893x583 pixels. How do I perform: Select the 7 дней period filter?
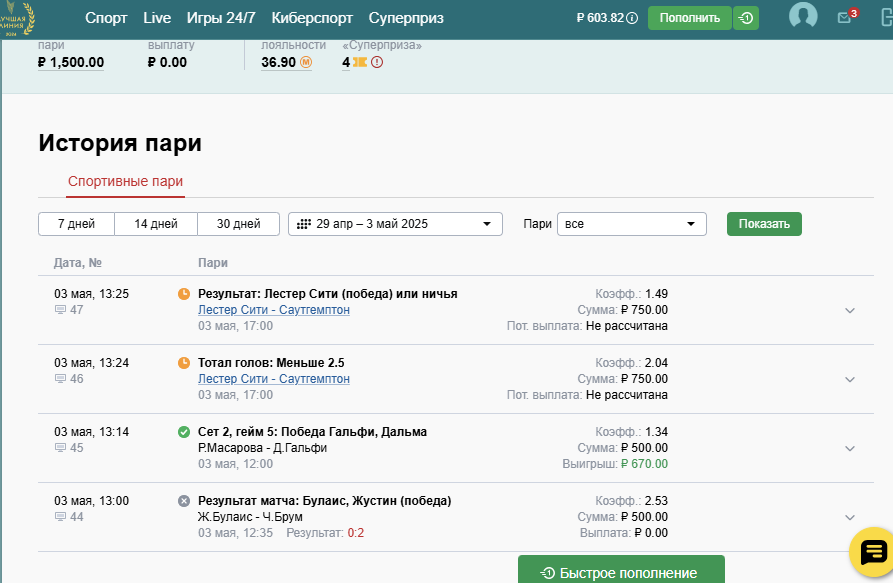tap(76, 224)
